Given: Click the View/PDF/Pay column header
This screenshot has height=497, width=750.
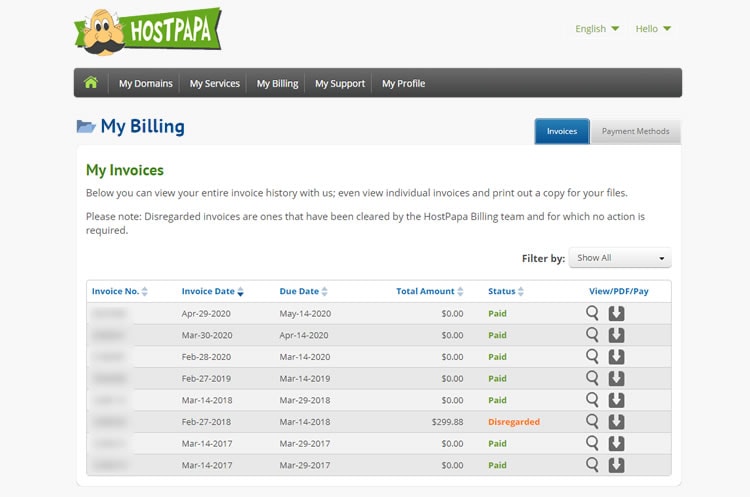Looking at the screenshot, I should [618, 291].
